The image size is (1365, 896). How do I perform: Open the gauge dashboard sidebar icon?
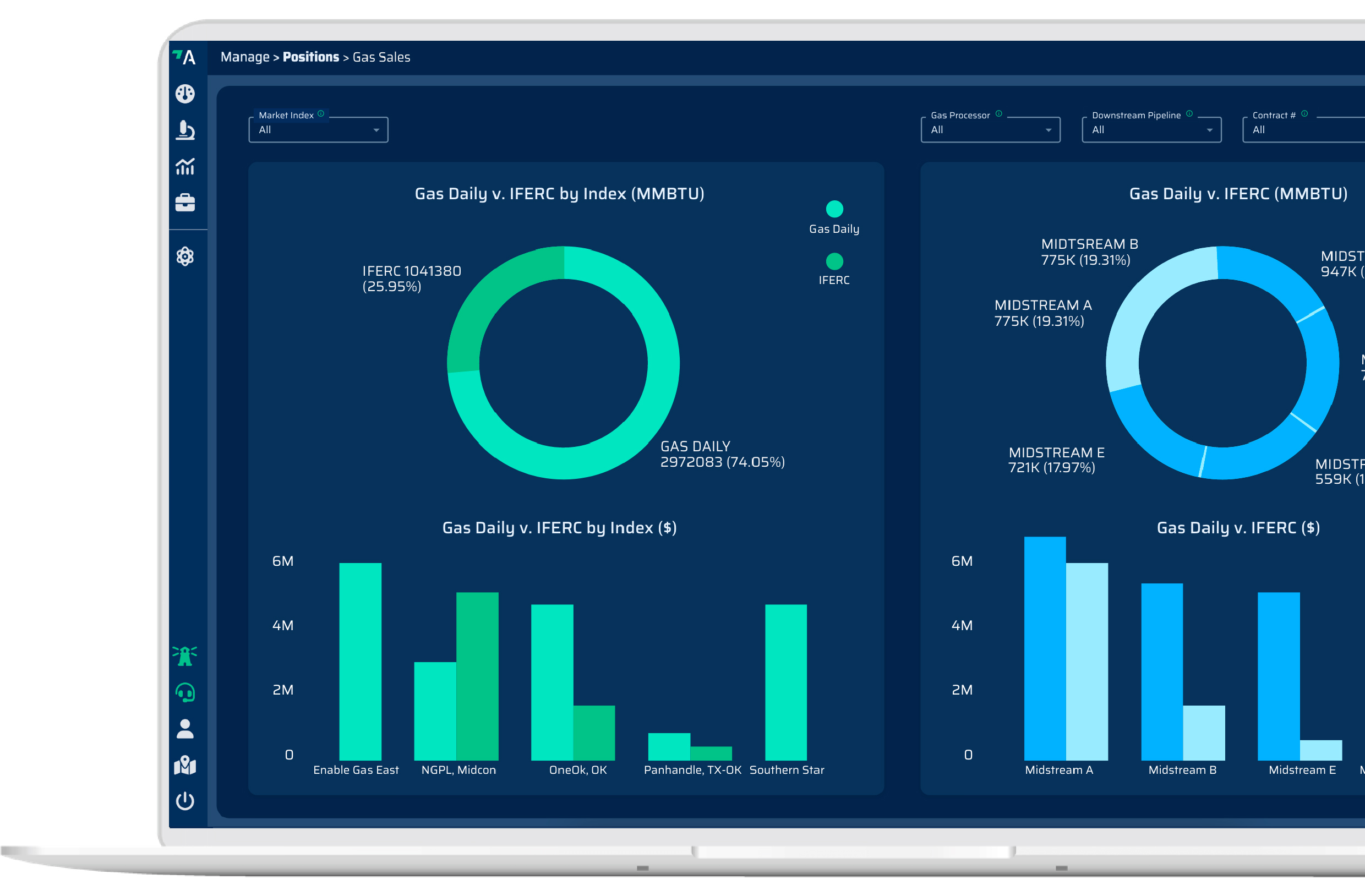185,94
